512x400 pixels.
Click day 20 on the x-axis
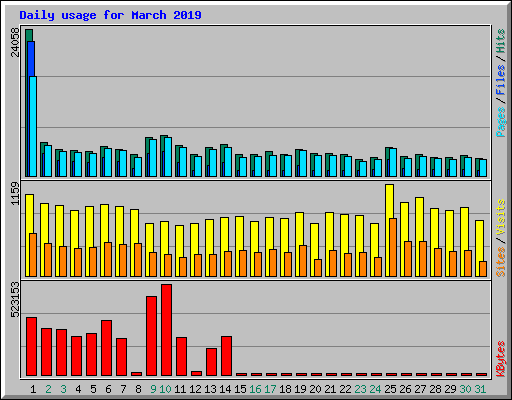315,389
